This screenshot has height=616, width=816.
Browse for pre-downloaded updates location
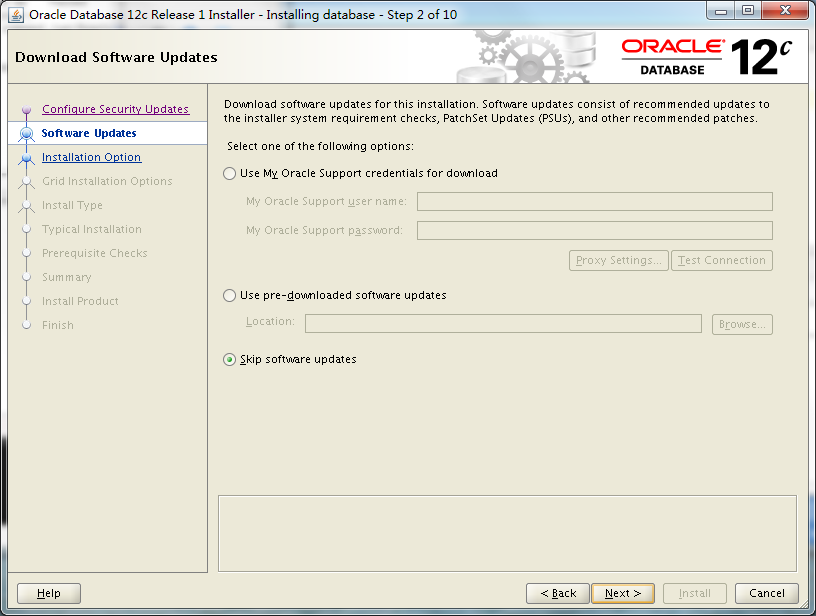(742, 323)
